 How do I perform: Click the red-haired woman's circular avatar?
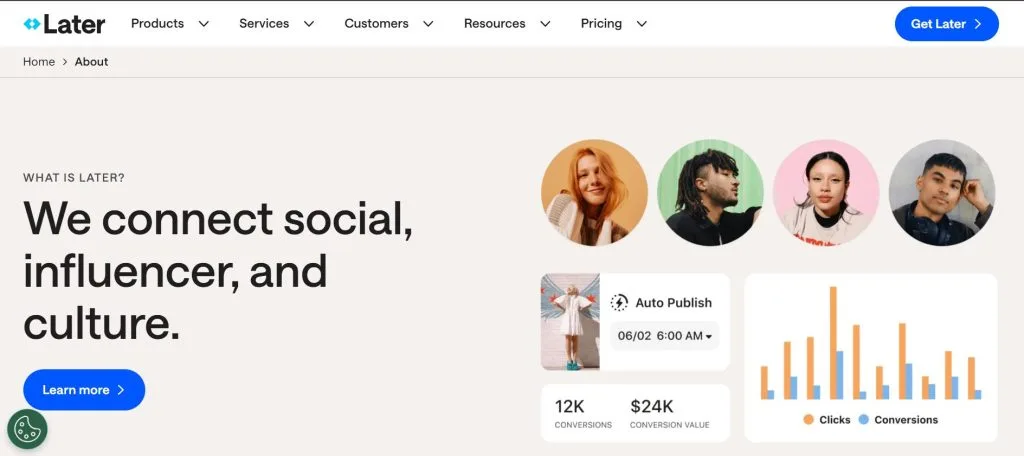pos(594,193)
